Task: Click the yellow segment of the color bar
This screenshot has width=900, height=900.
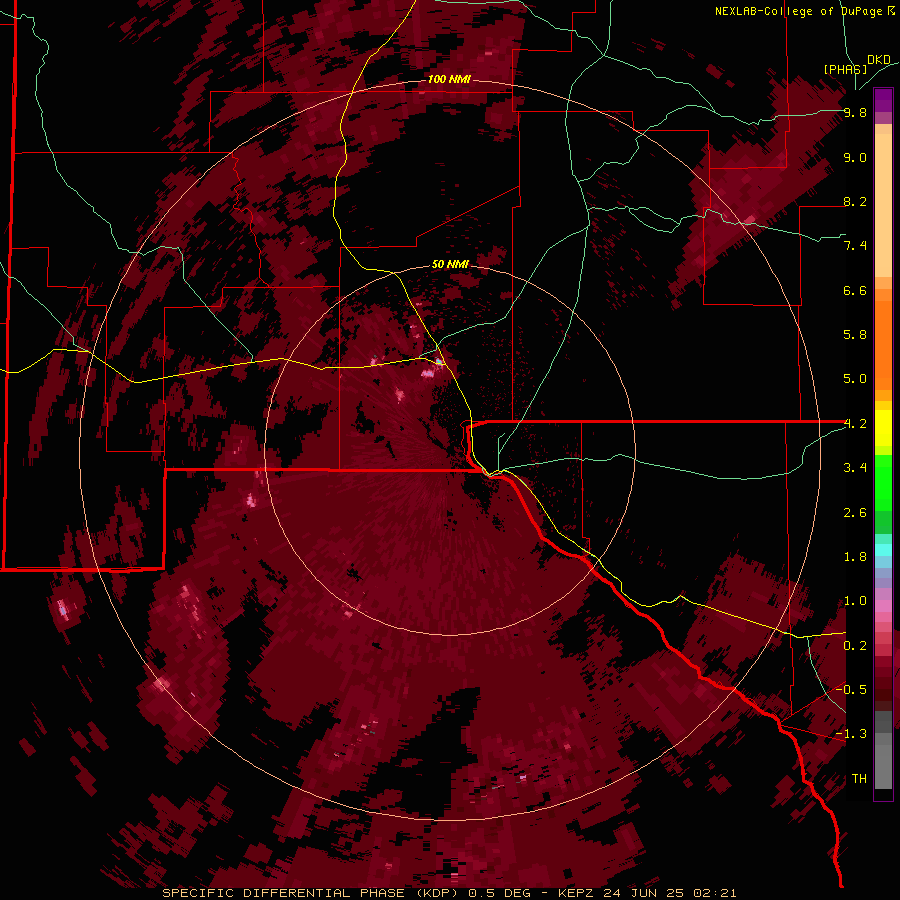Action: 883,428
